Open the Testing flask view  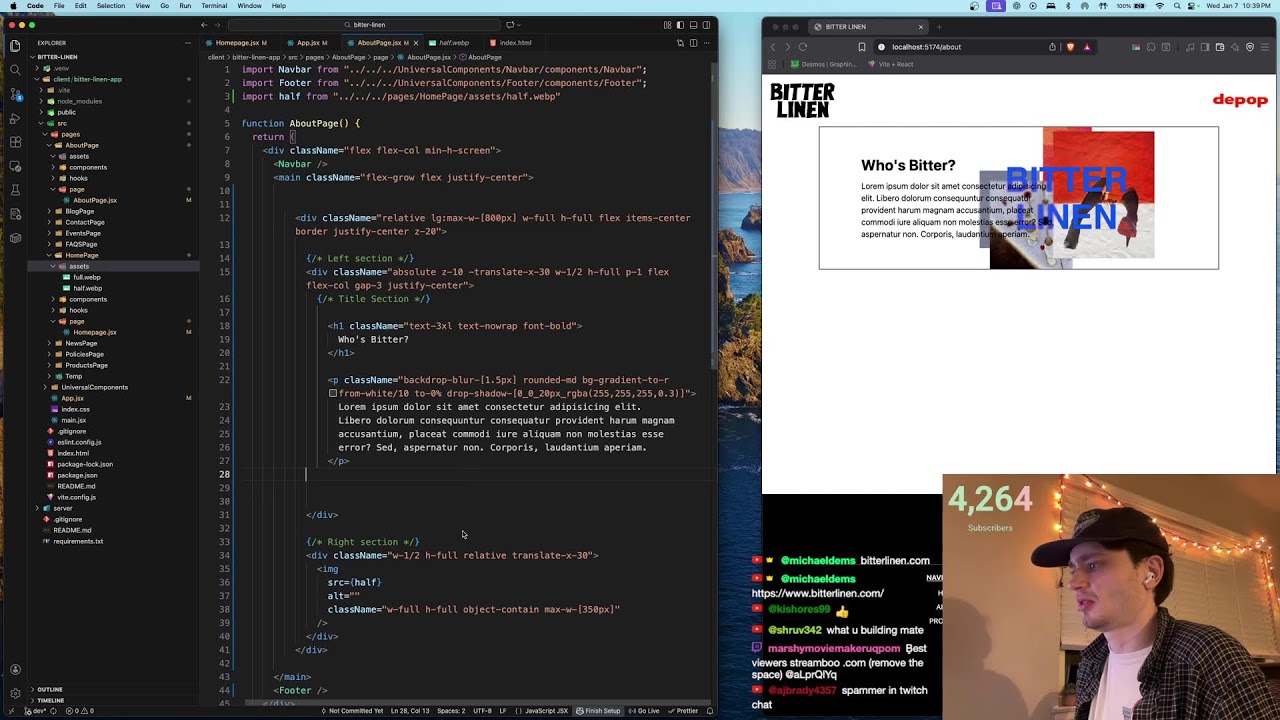(15, 189)
